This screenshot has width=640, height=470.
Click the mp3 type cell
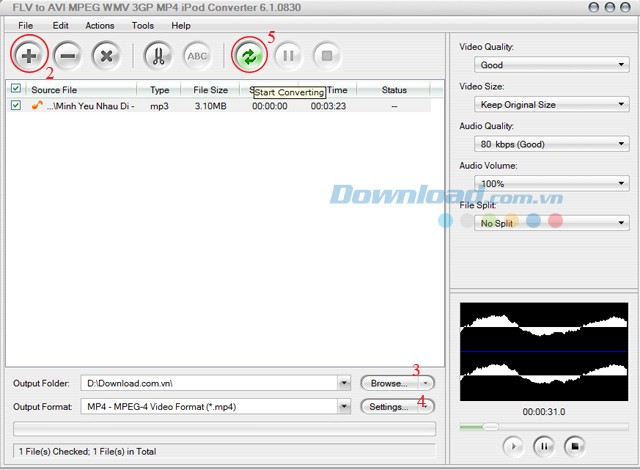click(159, 106)
